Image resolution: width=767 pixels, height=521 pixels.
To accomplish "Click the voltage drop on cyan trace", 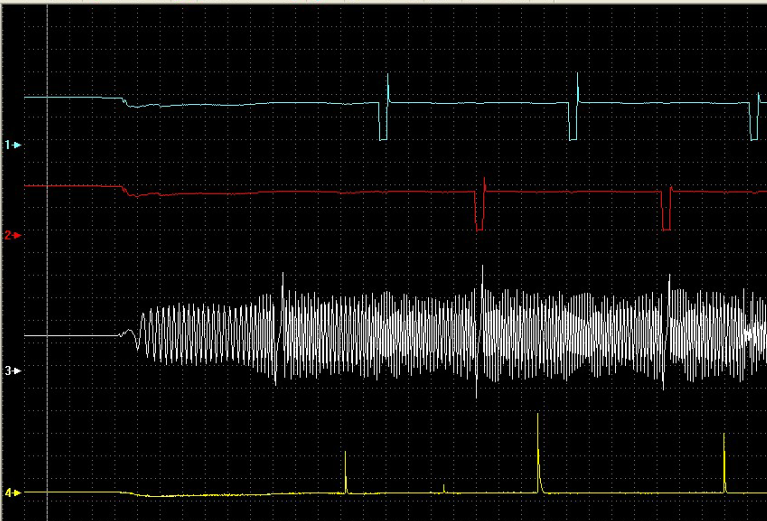I will click(123, 101).
